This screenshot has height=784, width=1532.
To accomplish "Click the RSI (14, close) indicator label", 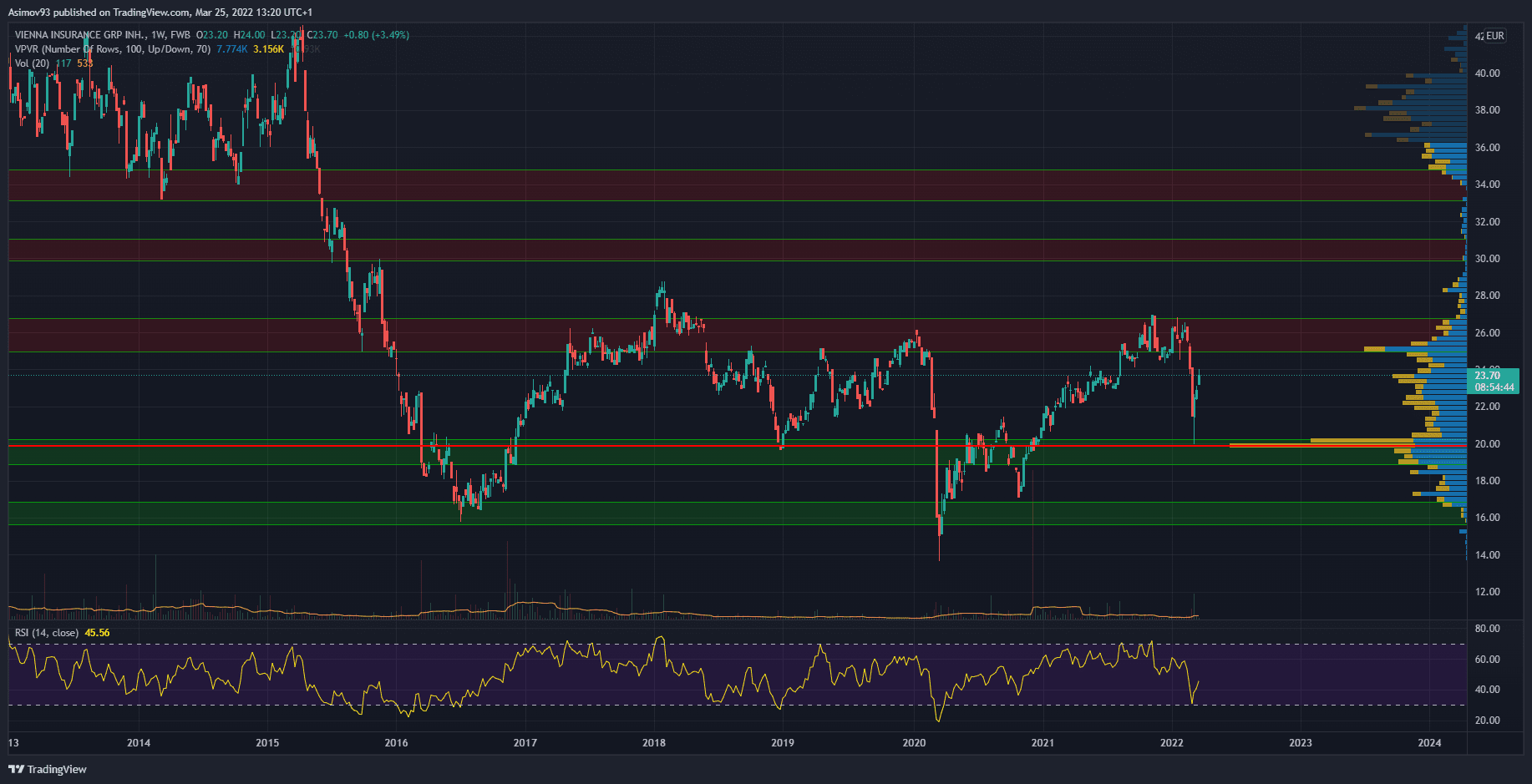I will click(47, 633).
